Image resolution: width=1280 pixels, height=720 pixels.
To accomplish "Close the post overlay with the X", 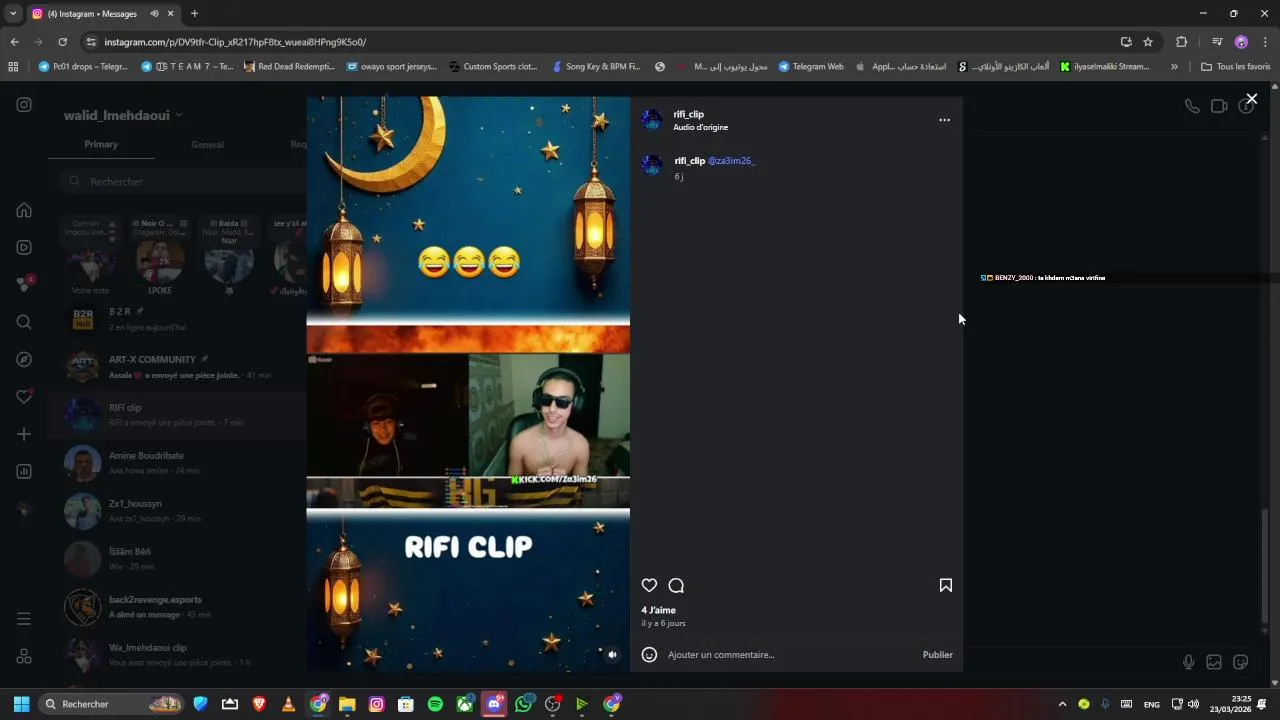I will coord(1251,99).
